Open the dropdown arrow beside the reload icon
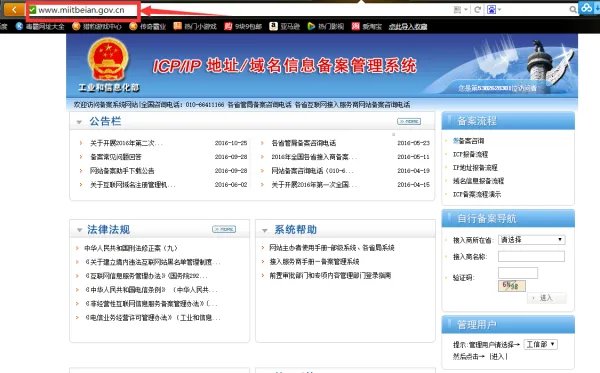600x373 pixels. pyautogui.click(x=466, y=10)
